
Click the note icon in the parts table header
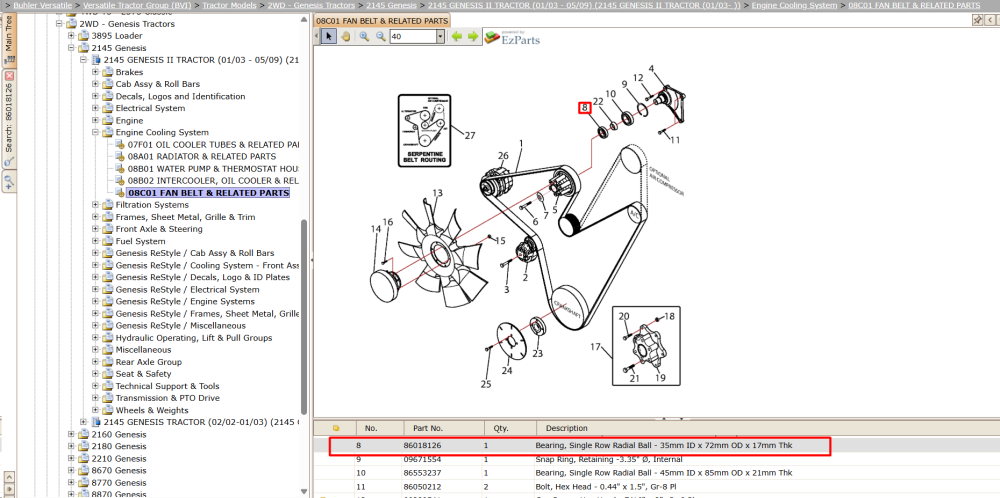[x=336, y=428]
